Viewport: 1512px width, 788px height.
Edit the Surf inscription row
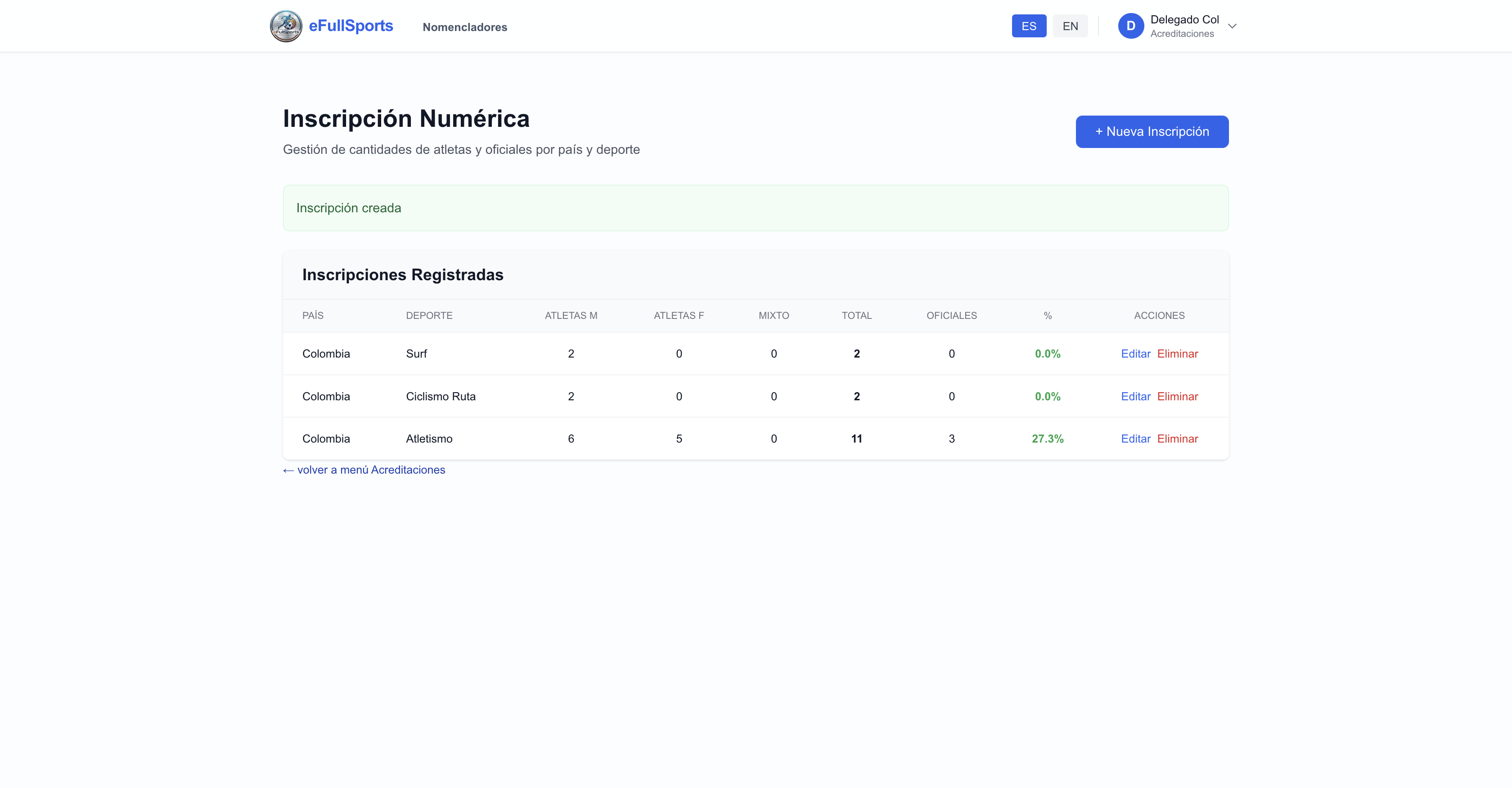(1135, 354)
